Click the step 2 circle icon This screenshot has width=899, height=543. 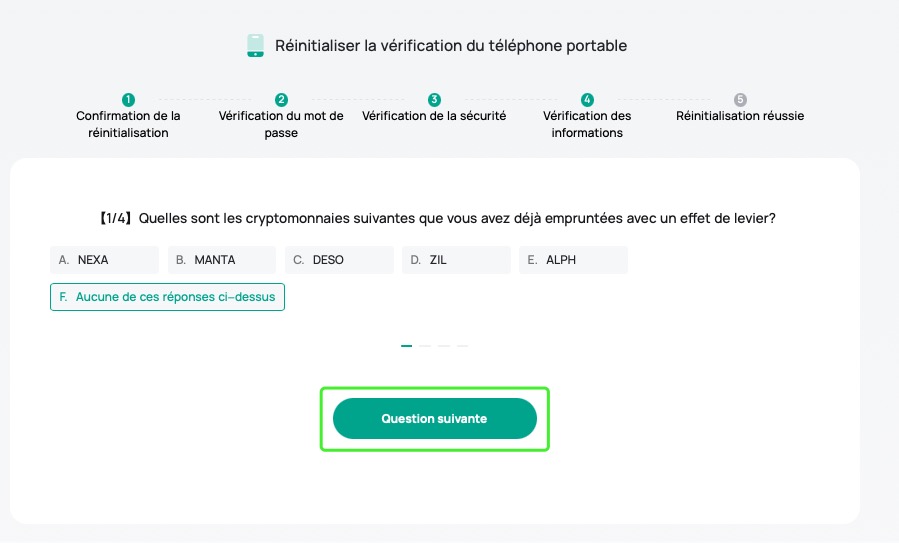(x=281, y=100)
